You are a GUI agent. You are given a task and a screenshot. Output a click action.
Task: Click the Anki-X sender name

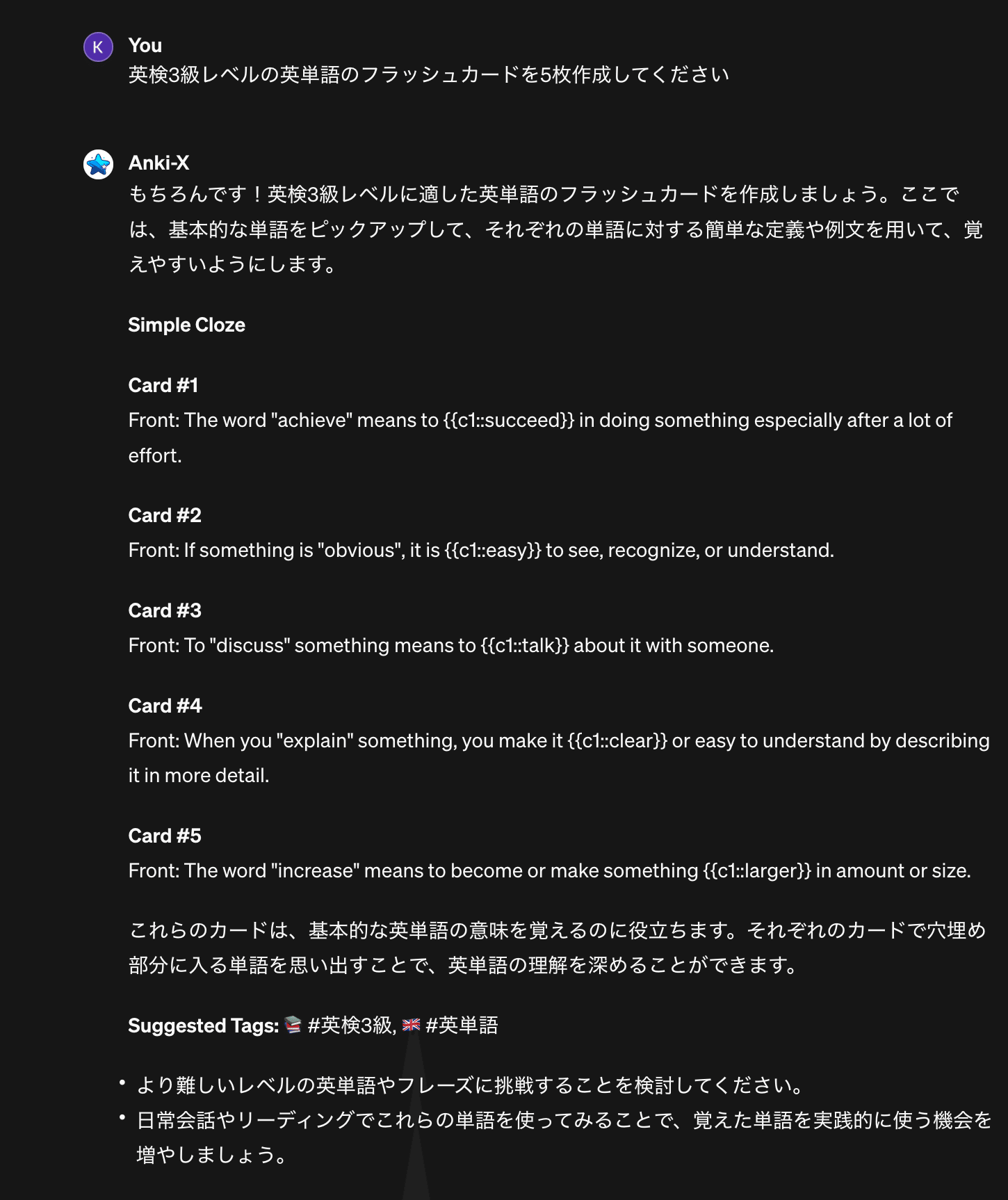158,163
